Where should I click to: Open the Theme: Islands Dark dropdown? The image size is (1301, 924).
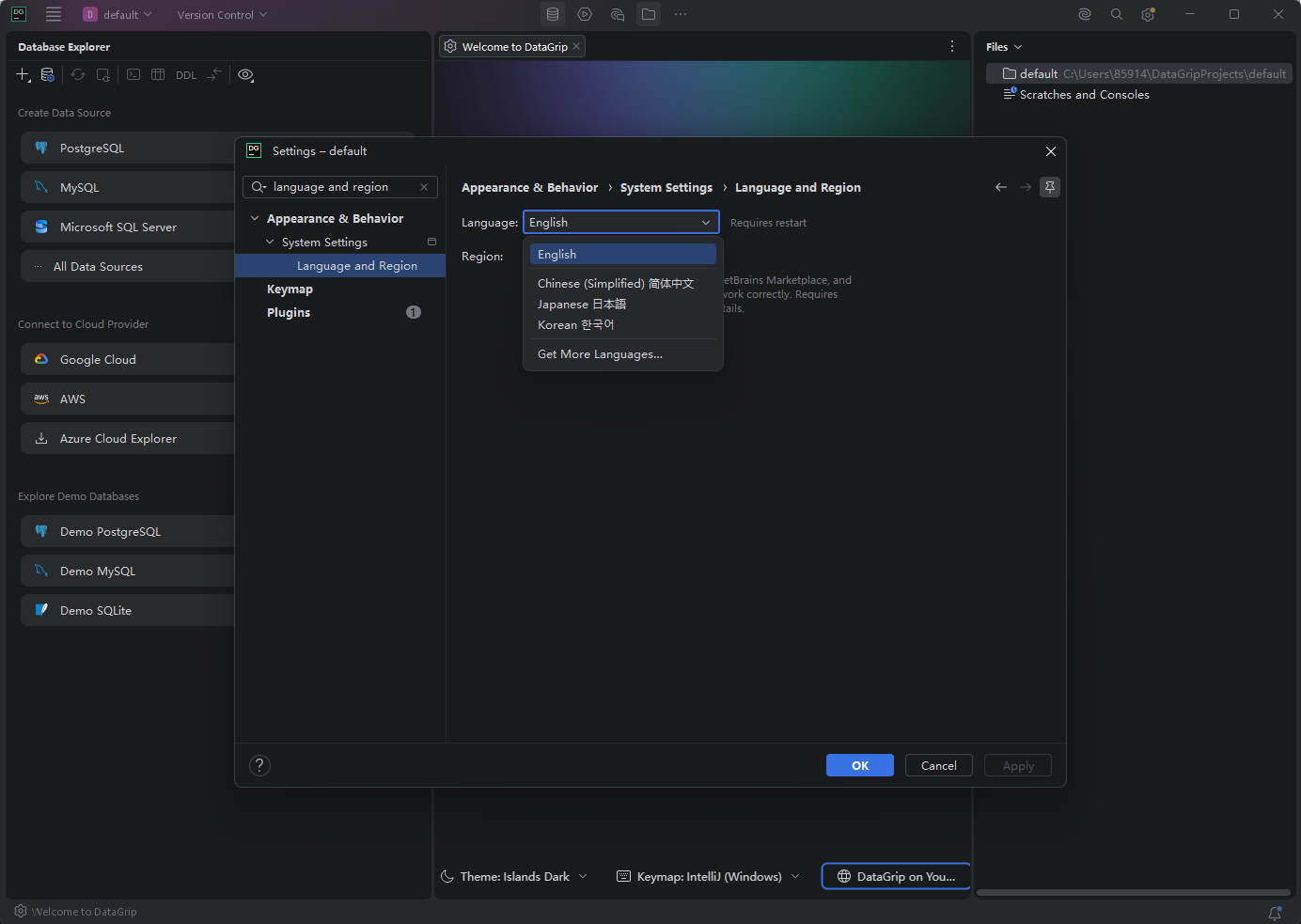coord(514,876)
